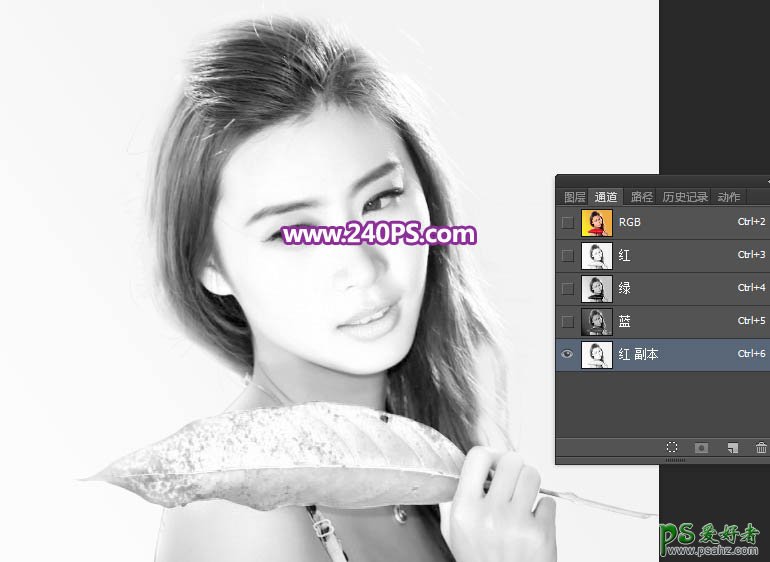770x562 pixels.
Task: Select the 通道 (Channels) tab
Action: tap(605, 197)
